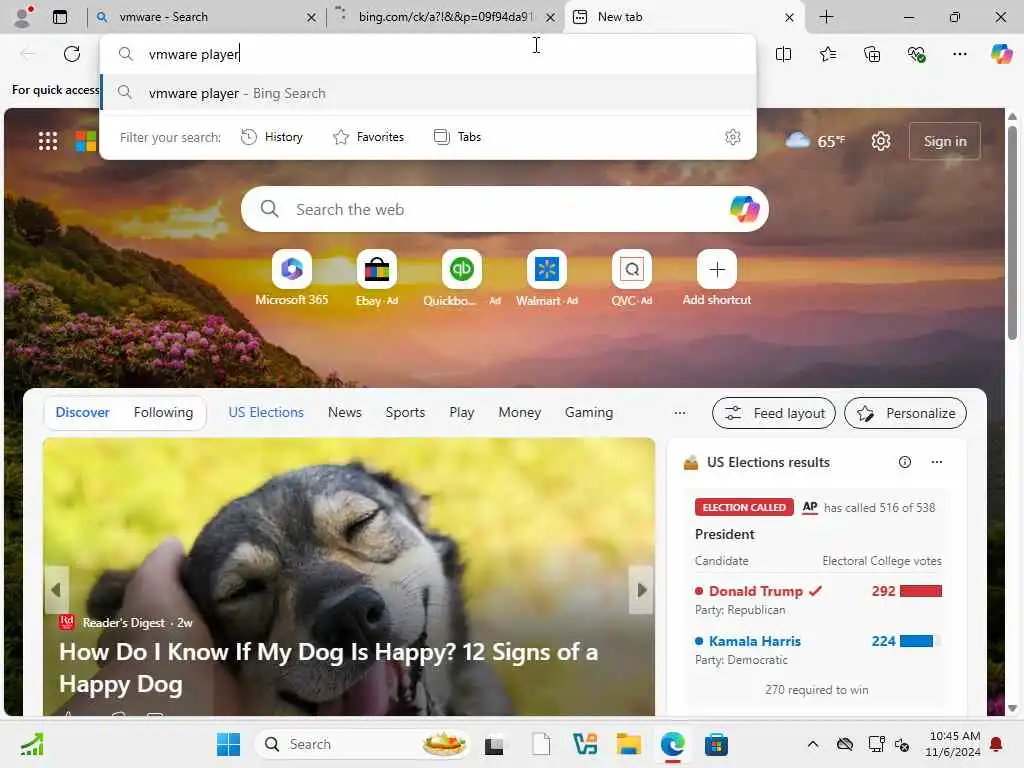Open the page settings gear icon
This screenshot has width=1024, height=768.
pyautogui.click(x=881, y=141)
